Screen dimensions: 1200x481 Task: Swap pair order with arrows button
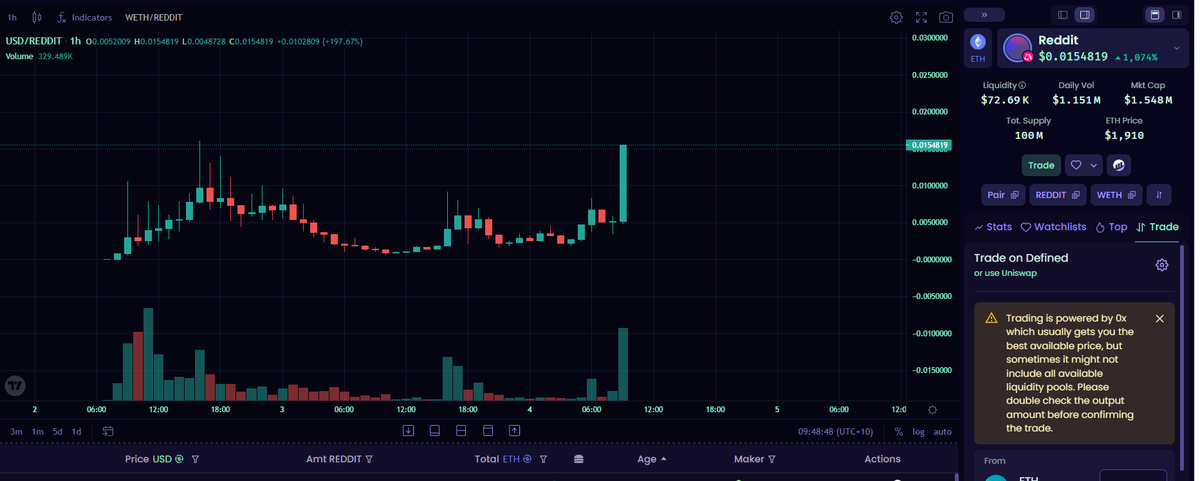(x=1159, y=195)
